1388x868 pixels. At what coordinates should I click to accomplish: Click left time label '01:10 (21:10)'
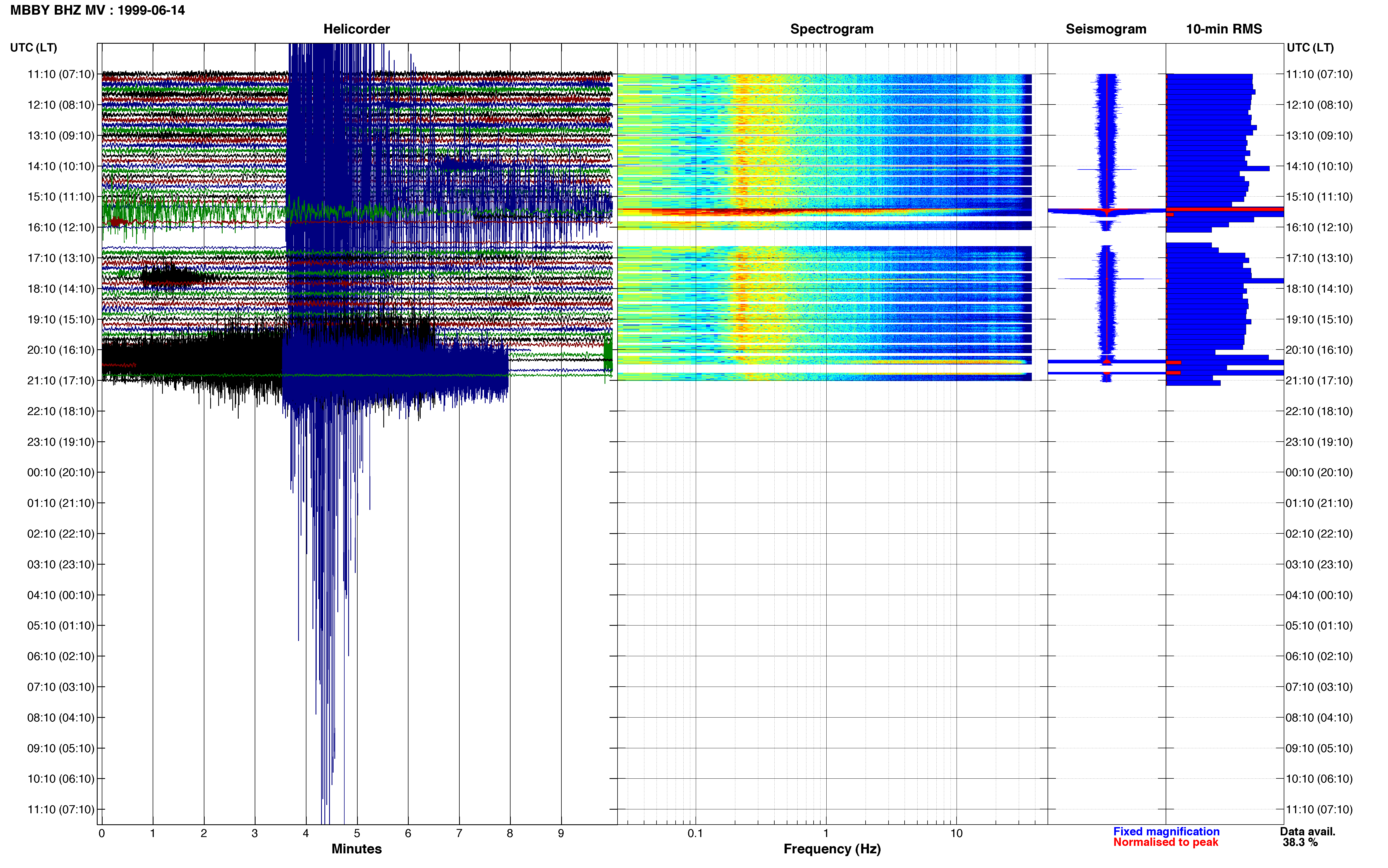pos(61,503)
